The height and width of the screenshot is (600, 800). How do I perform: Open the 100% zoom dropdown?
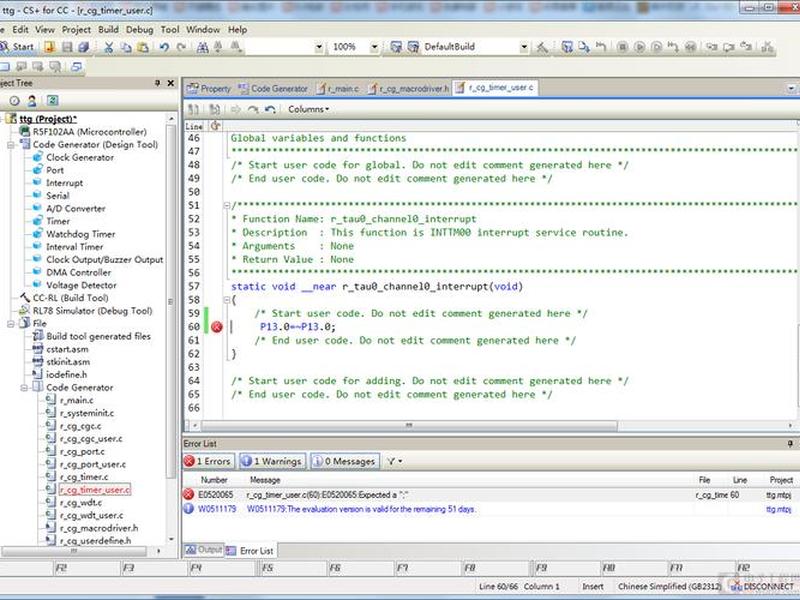click(374, 47)
